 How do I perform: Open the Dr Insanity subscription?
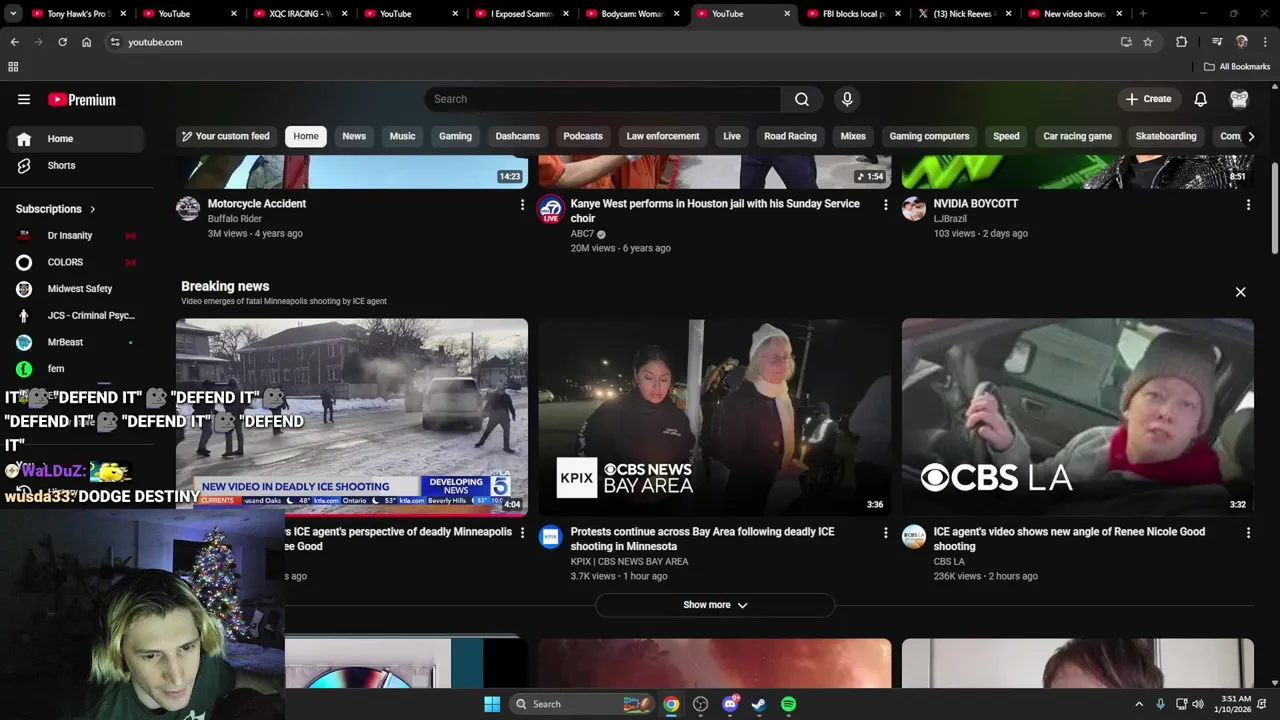point(78,236)
